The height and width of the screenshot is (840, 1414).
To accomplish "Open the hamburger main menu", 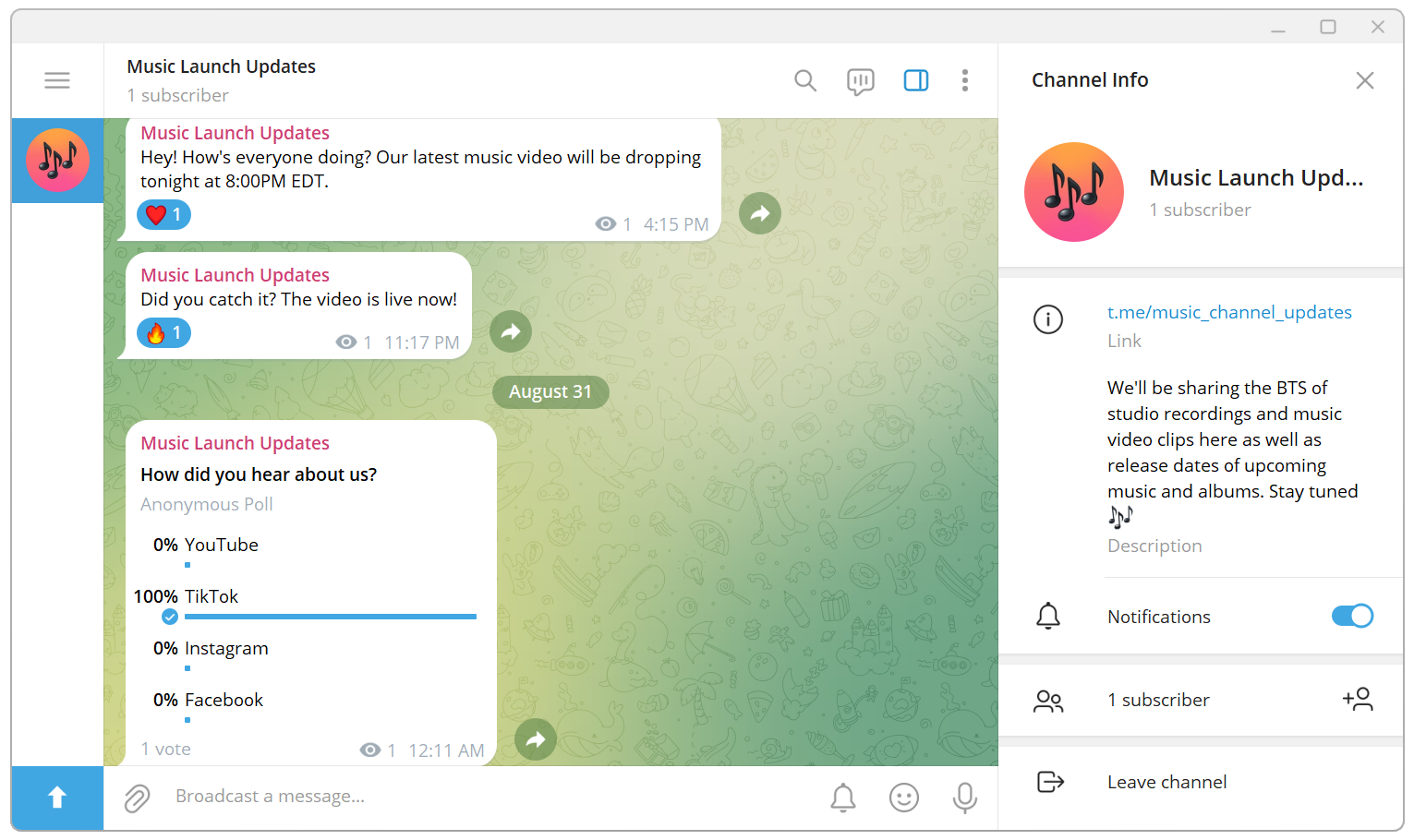I will (57, 80).
